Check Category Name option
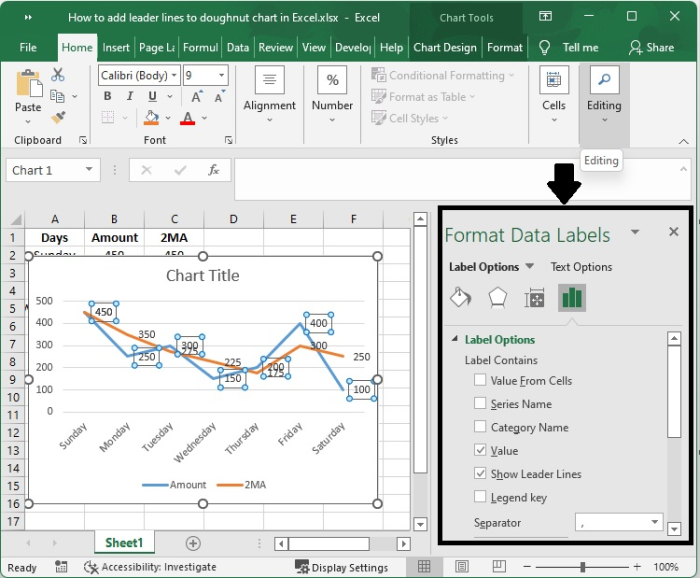Viewport: 700px width, 578px height. pos(480,426)
